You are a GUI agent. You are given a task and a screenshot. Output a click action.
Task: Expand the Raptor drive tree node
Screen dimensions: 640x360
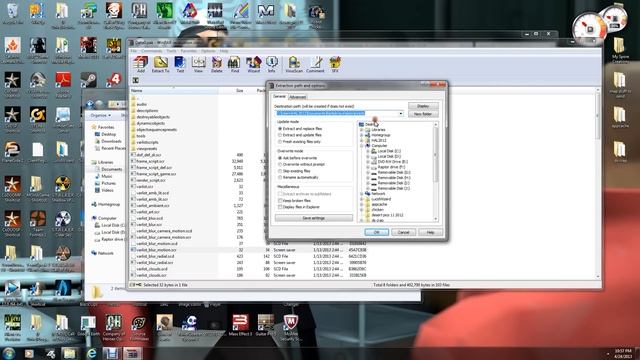click(x=368, y=167)
